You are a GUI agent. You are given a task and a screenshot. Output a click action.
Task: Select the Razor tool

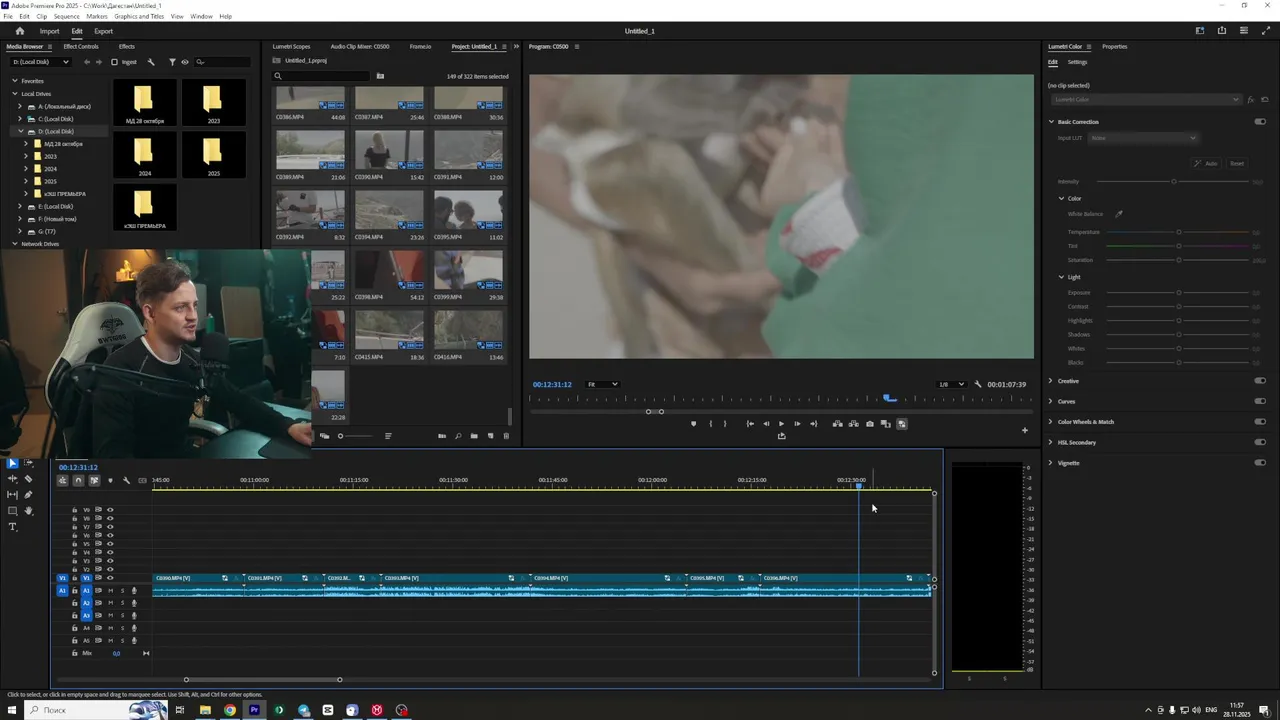point(28,479)
